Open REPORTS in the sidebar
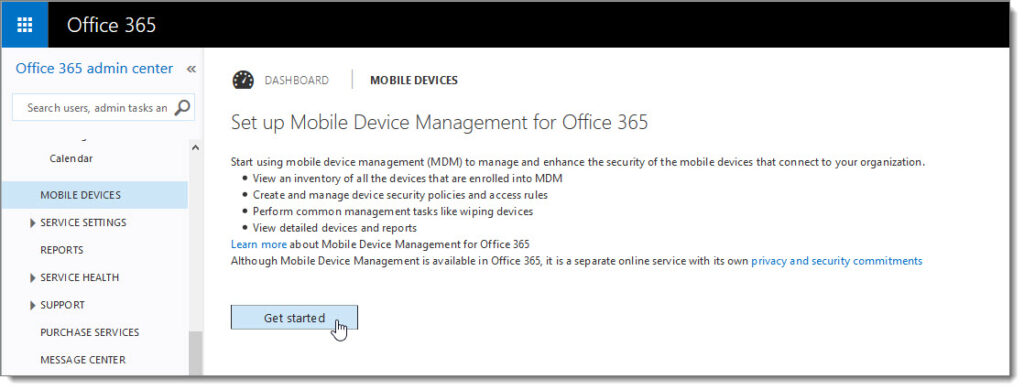 (x=62, y=250)
